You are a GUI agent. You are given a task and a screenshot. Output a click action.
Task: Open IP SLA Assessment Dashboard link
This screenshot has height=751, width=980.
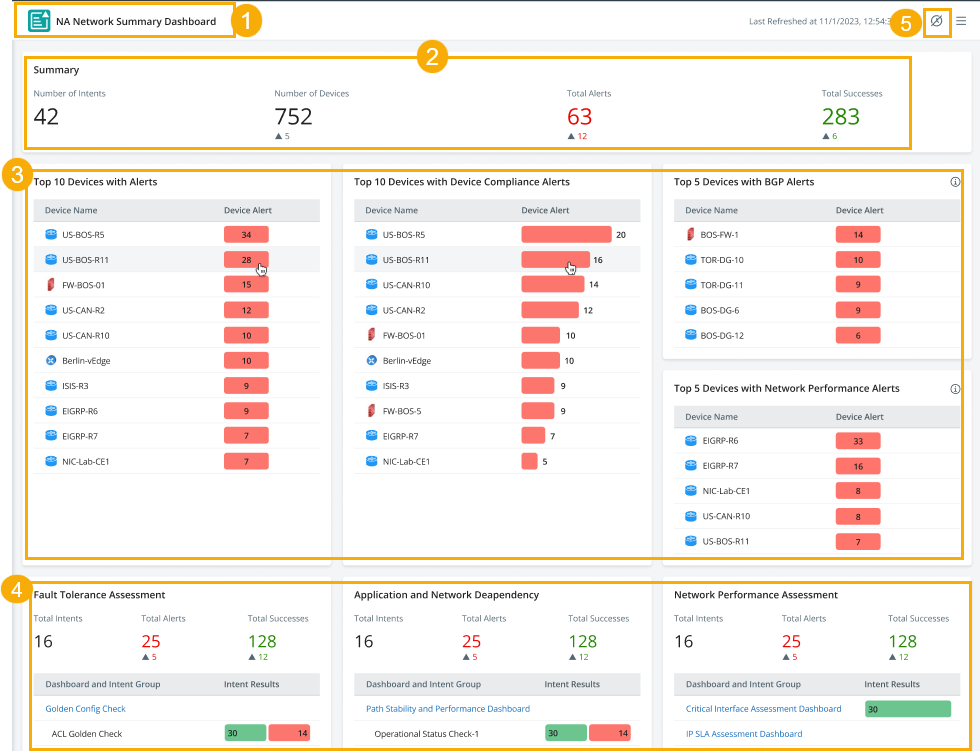[x=744, y=734]
